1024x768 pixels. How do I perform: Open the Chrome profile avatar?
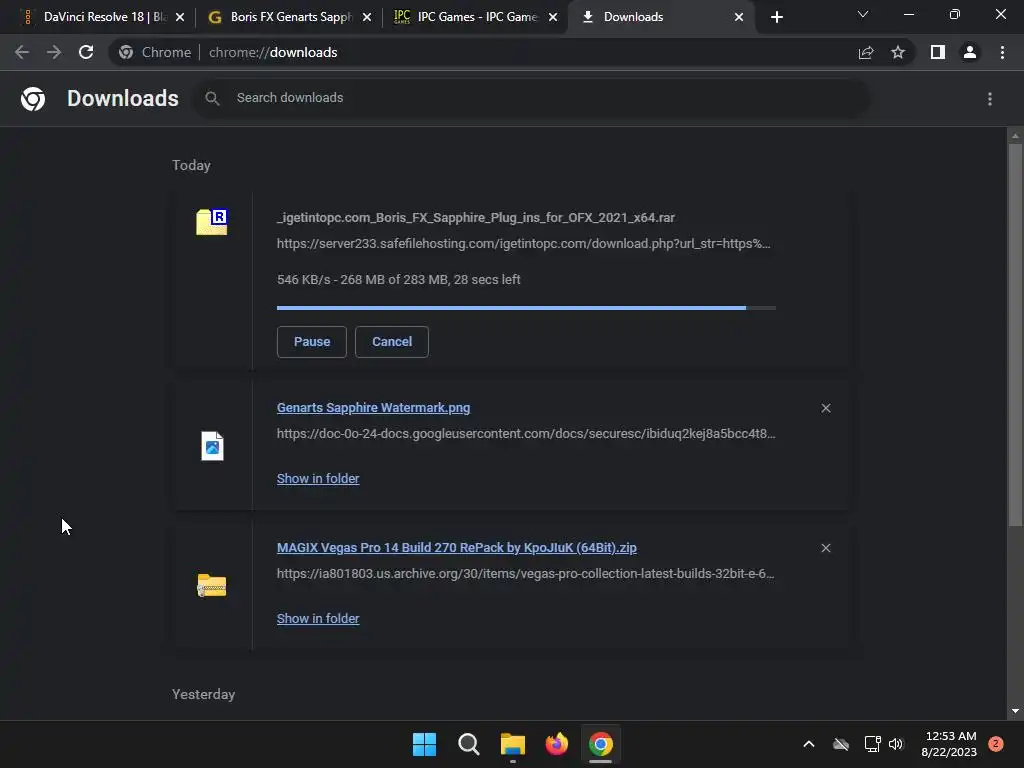tap(970, 52)
